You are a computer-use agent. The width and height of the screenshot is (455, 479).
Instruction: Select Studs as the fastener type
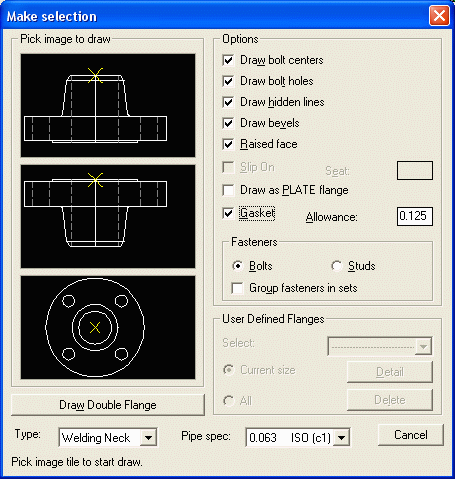coord(337,266)
